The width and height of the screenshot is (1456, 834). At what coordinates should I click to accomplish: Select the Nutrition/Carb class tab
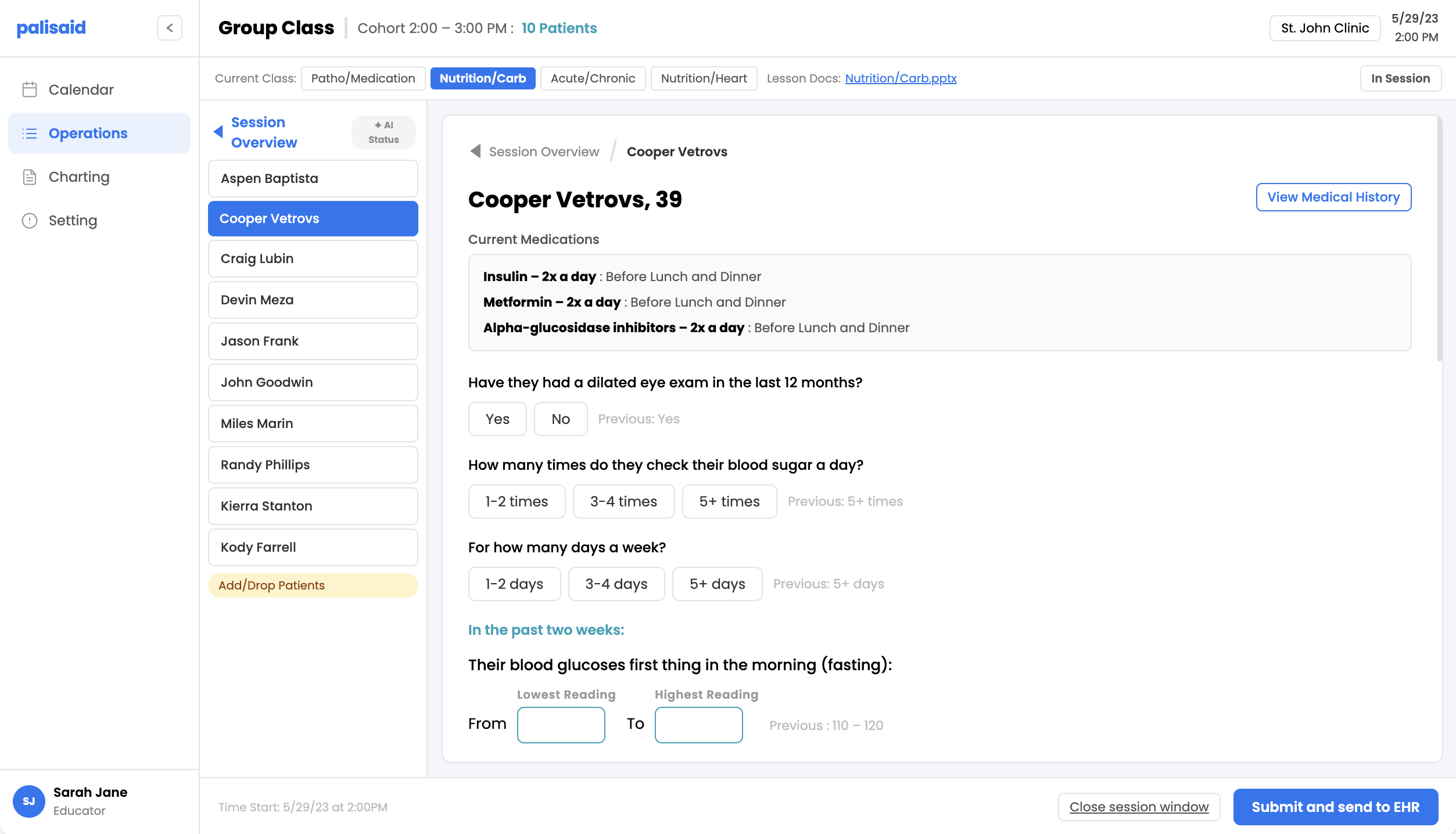[x=483, y=78]
